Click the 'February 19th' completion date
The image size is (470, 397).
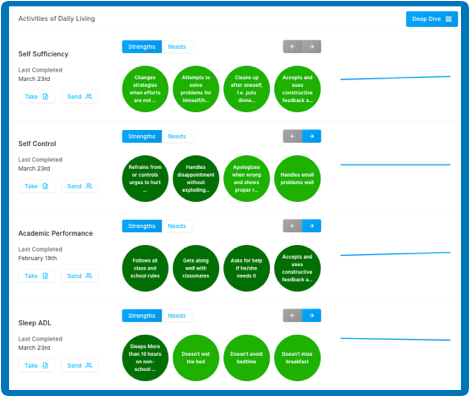click(37, 258)
